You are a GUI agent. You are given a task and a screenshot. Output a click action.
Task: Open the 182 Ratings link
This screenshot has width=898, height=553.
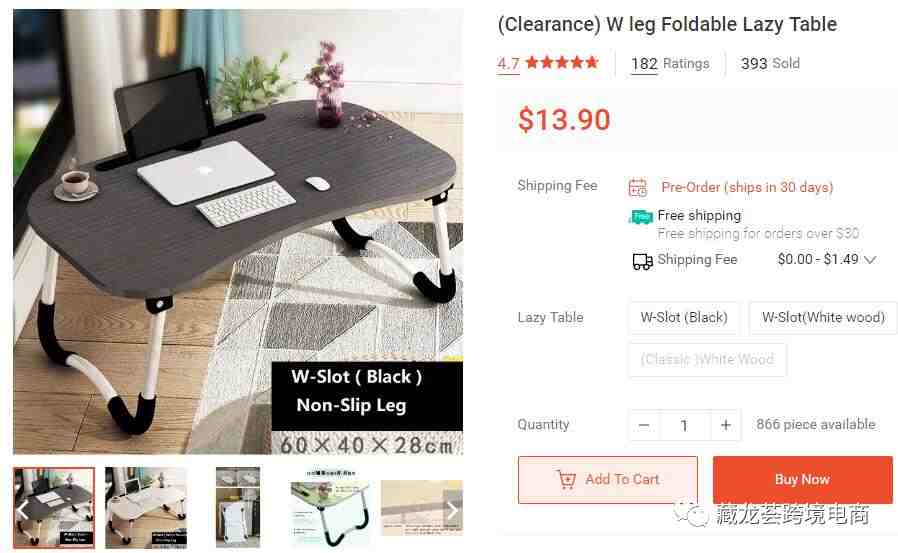tap(670, 64)
